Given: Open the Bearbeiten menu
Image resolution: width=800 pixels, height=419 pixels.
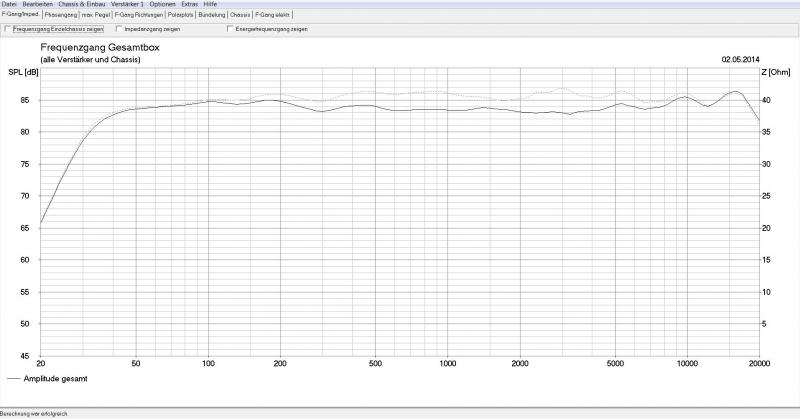Looking at the screenshot, I should point(37,4).
